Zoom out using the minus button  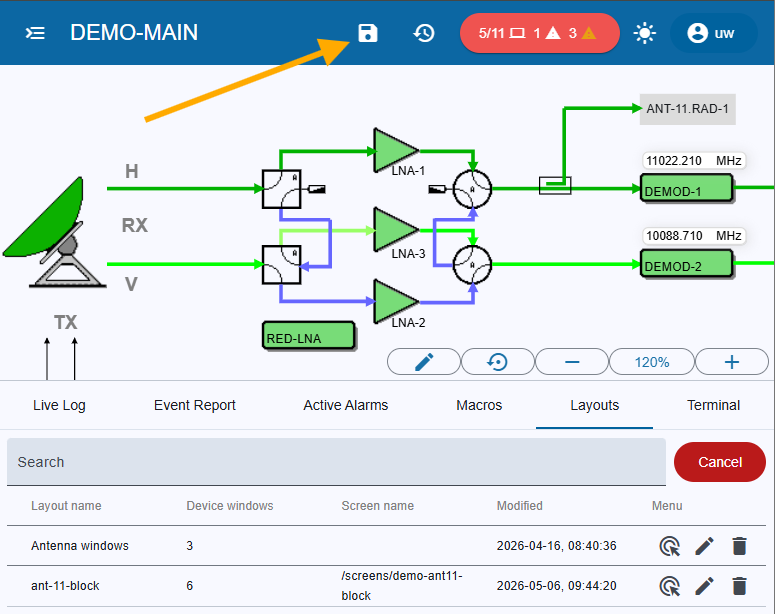pos(571,362)
